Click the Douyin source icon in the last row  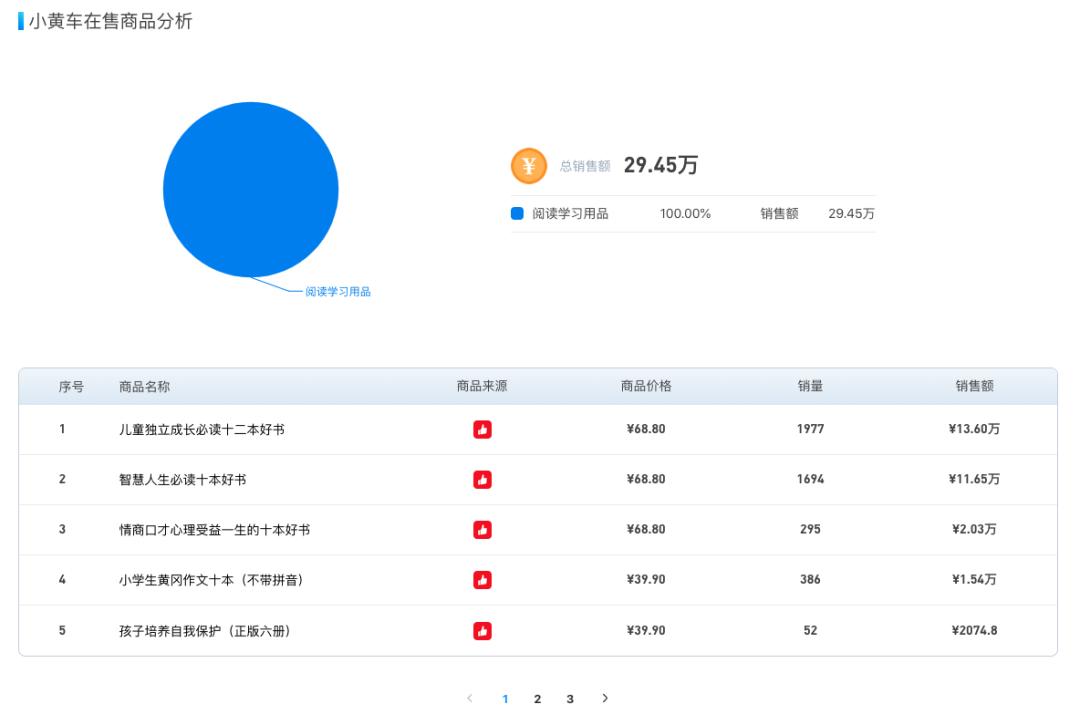[x=481, y=631]
